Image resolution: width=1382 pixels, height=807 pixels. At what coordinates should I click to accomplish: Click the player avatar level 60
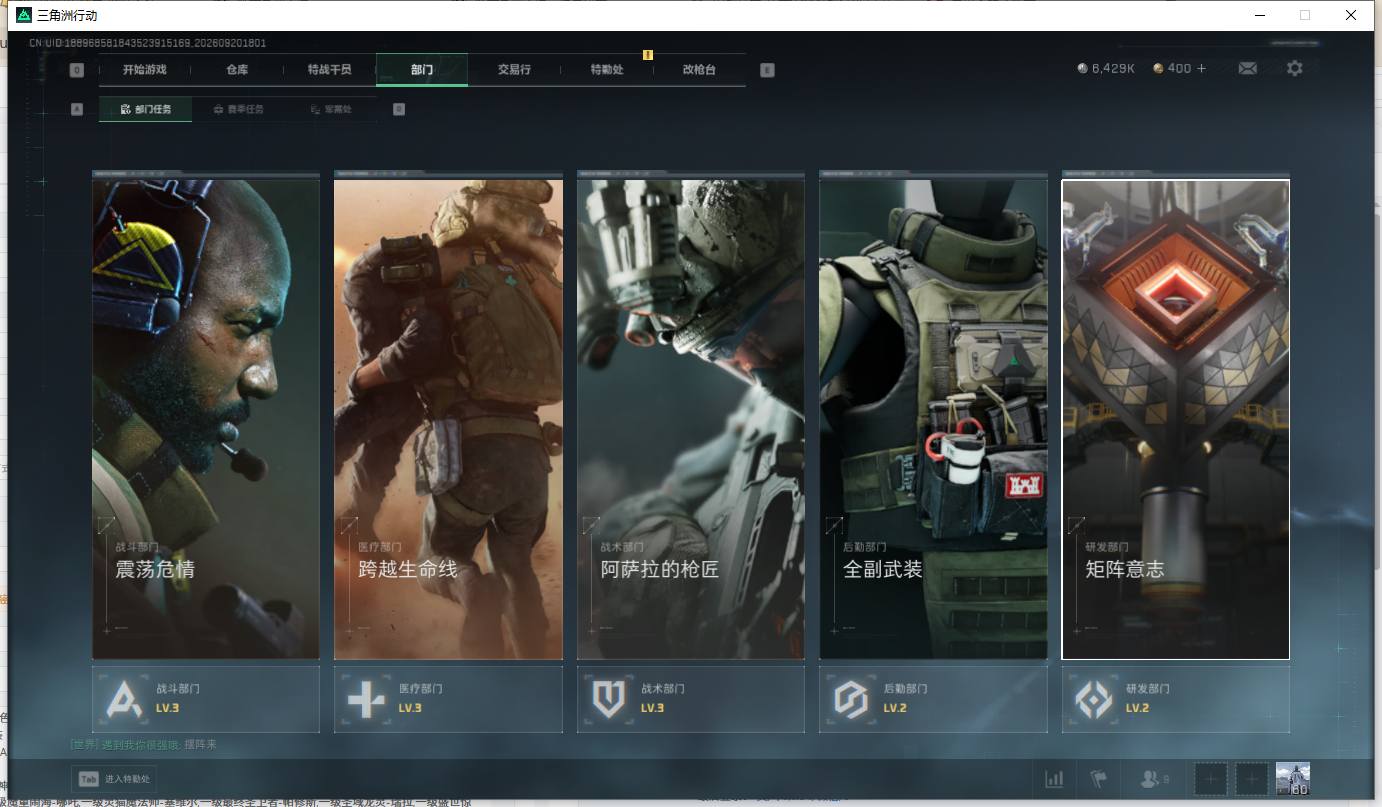click(x=1293, y=778)
